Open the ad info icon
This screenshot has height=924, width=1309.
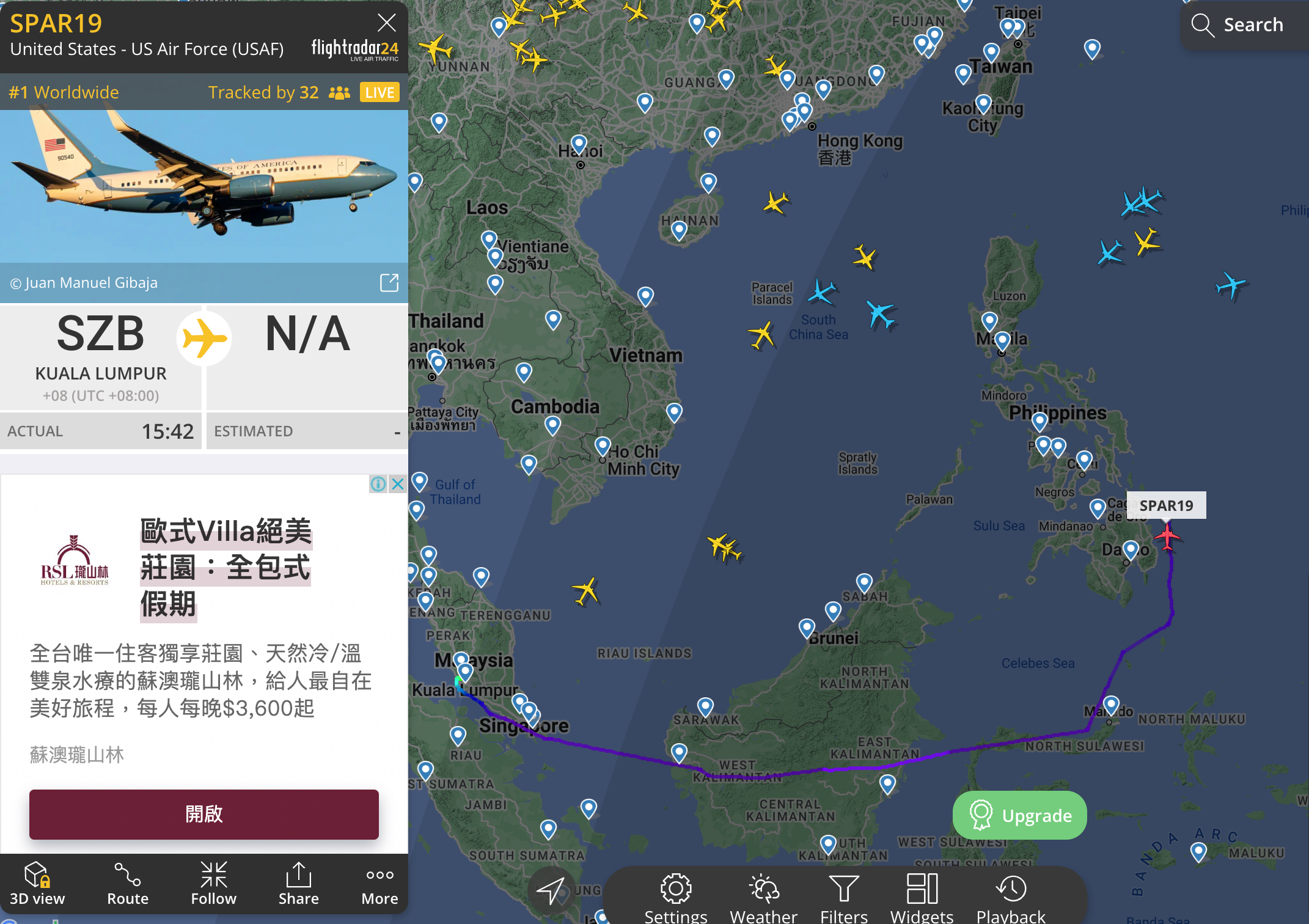(378, 484)
